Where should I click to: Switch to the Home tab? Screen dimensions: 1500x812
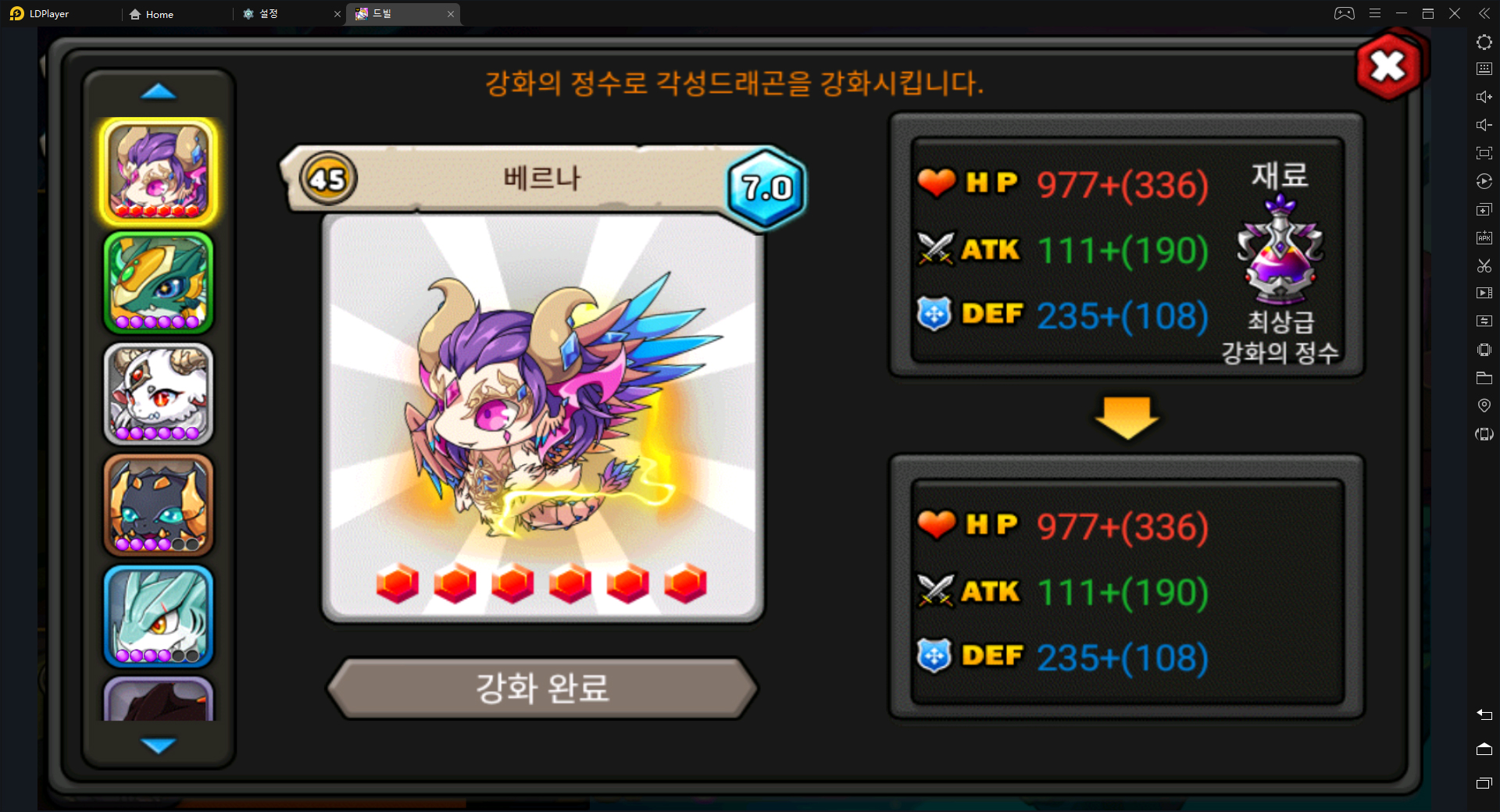[x=152, y=14]
